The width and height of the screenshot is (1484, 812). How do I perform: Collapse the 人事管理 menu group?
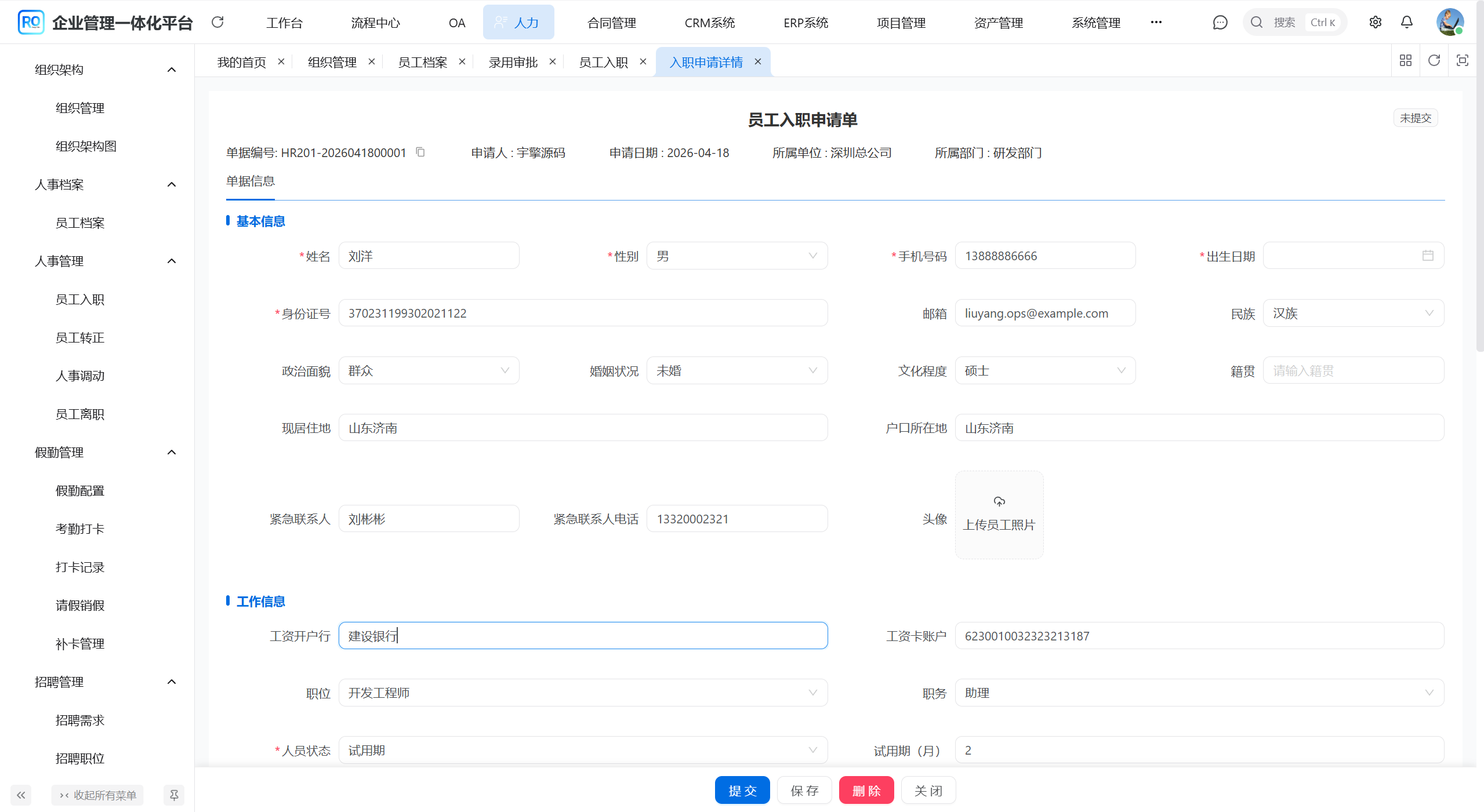pyautogui.click(x=172, y=261)
